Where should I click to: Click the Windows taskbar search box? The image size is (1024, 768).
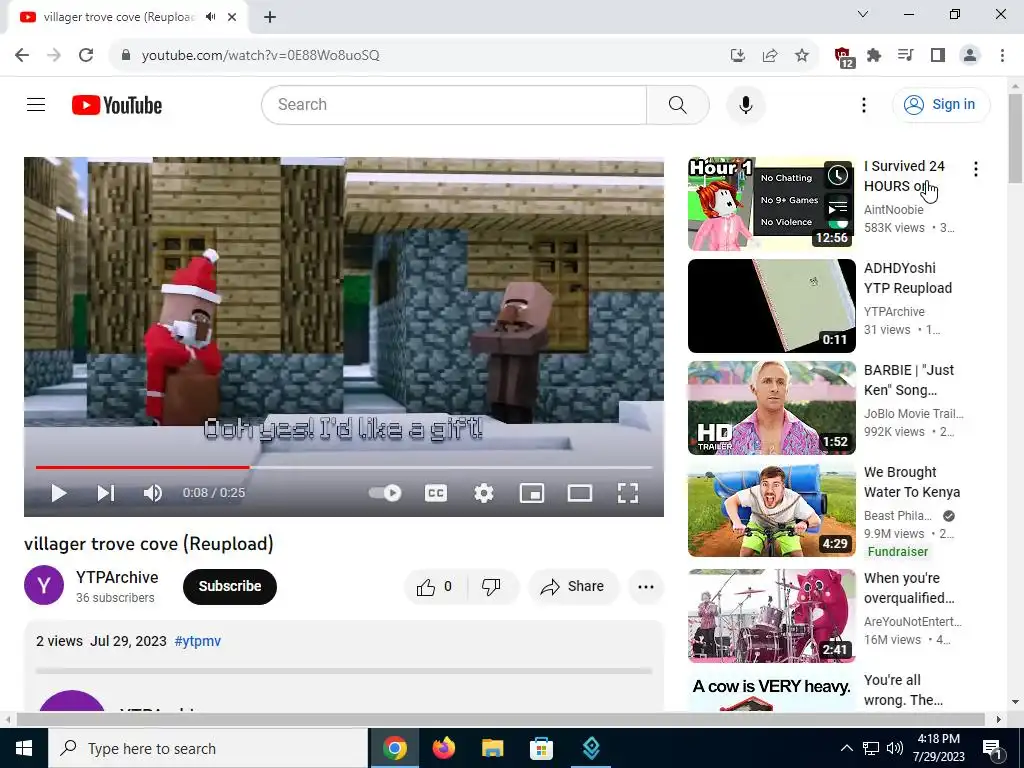coord(208,748)
